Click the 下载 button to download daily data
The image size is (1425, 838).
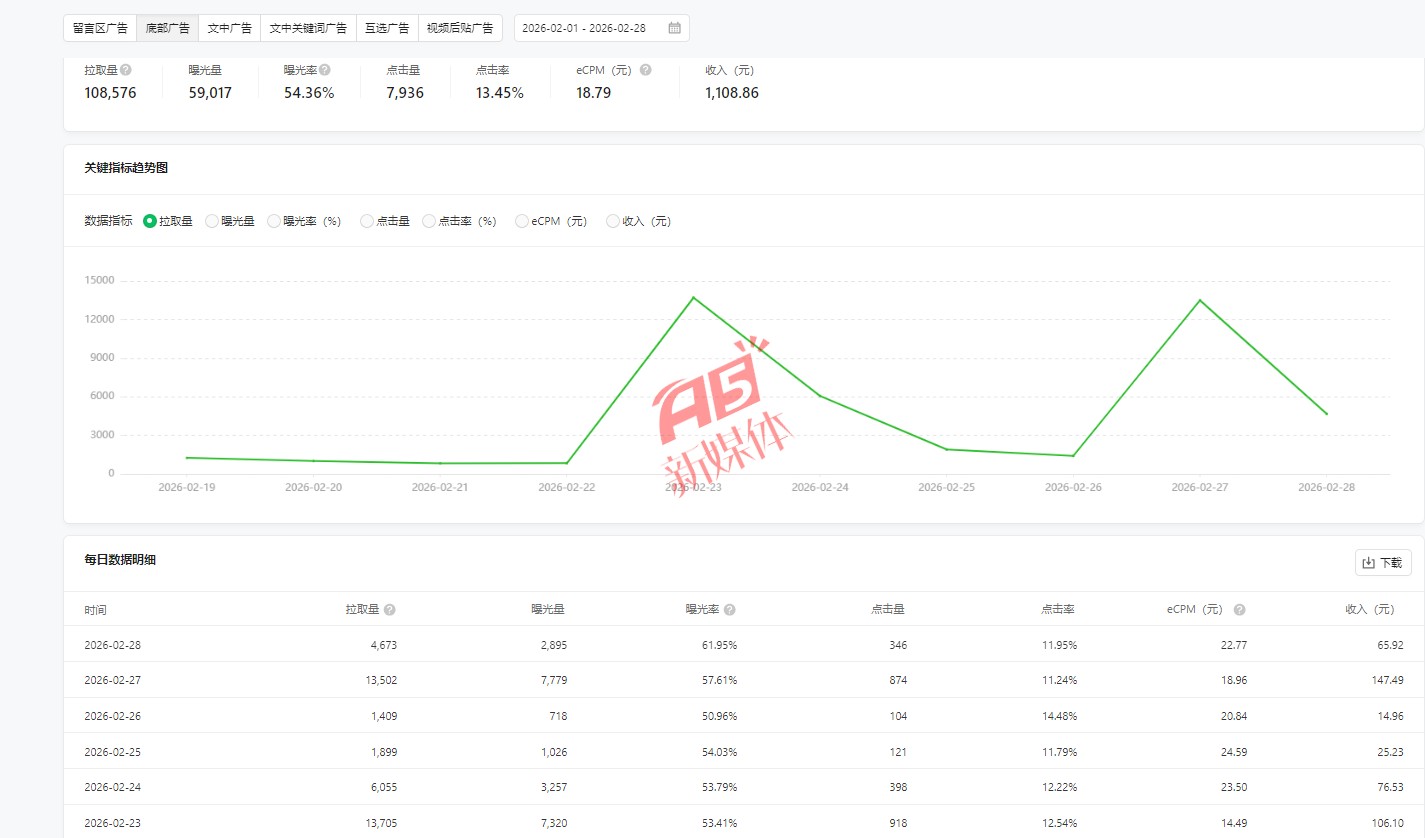pyautogui.click(x=1383, y=563)
